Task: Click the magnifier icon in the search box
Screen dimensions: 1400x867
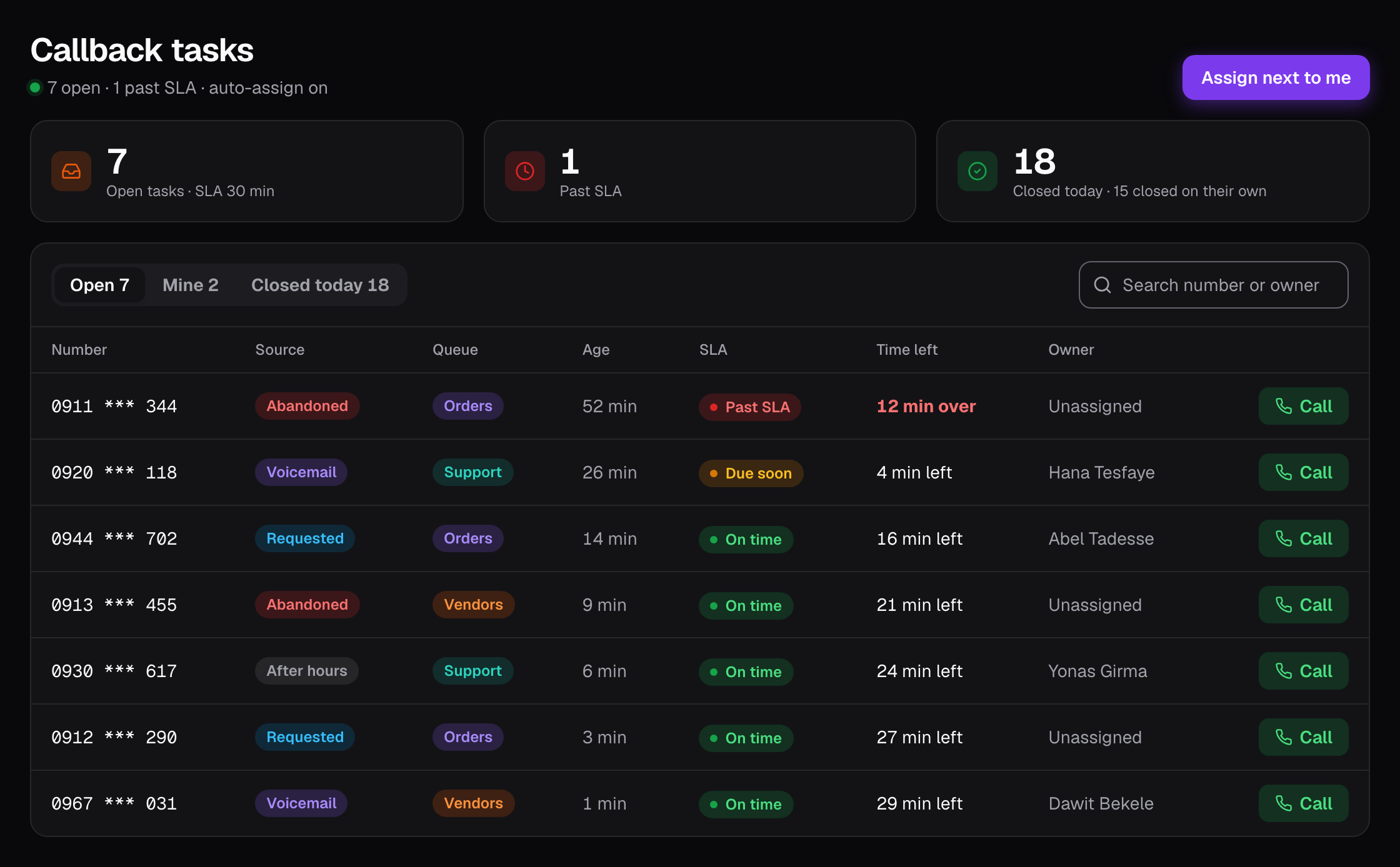Action: coord(1102,285)
